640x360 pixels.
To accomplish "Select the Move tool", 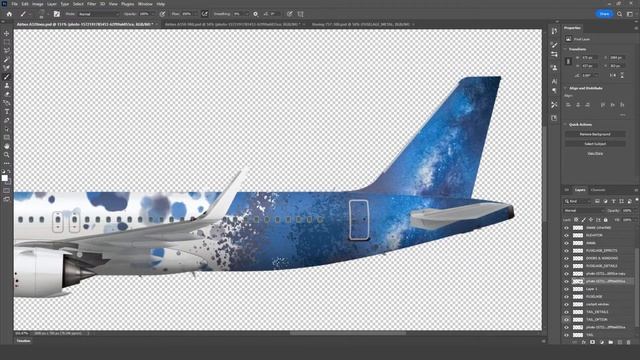I will [x=7, y=33].
